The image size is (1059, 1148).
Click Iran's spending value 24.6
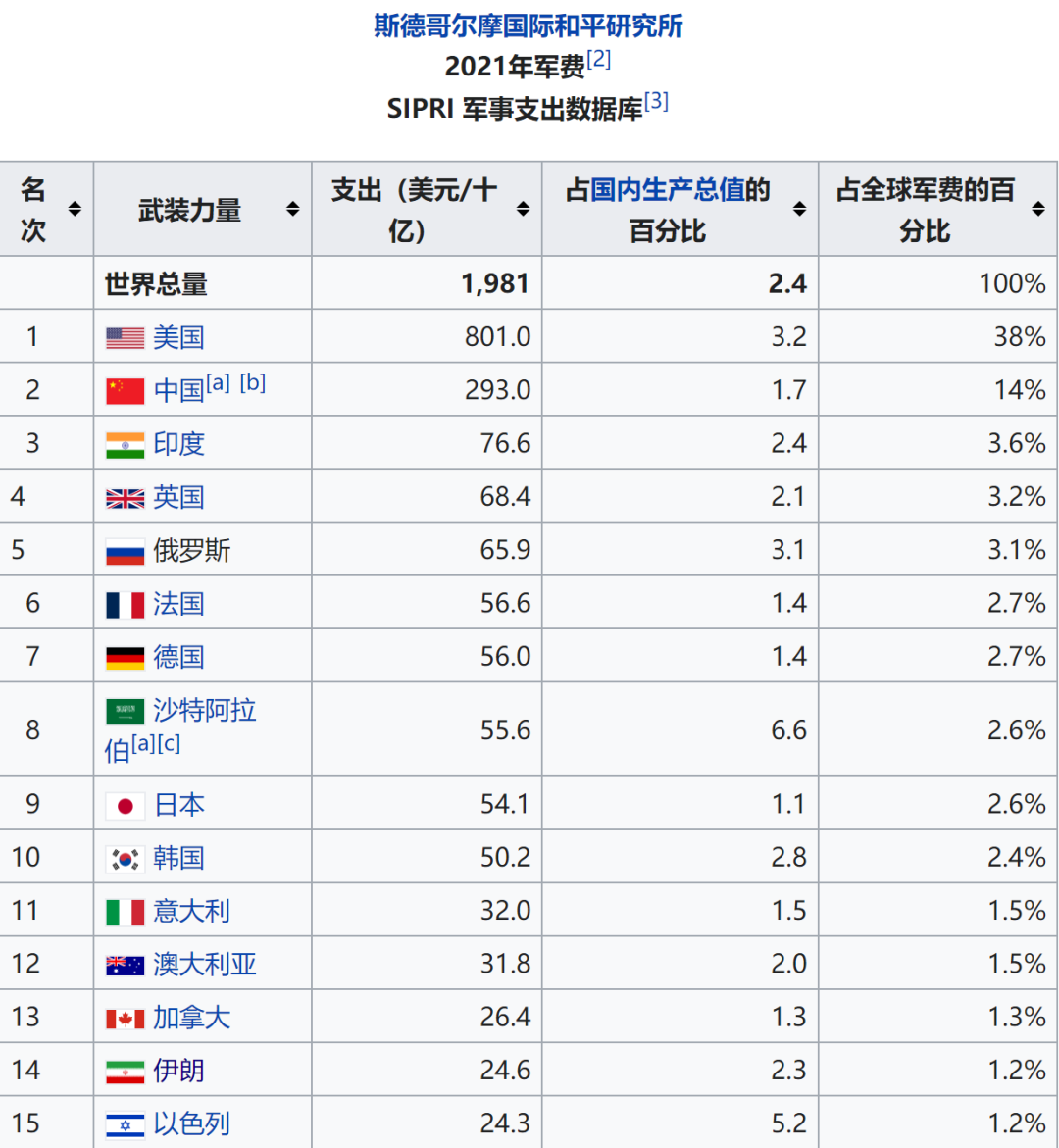(505, 1071)
